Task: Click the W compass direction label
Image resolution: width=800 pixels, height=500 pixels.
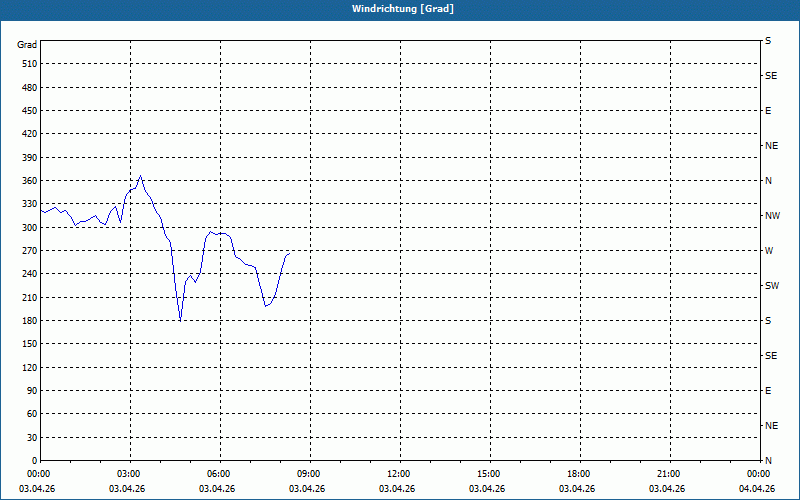Action: pos(769,251)
